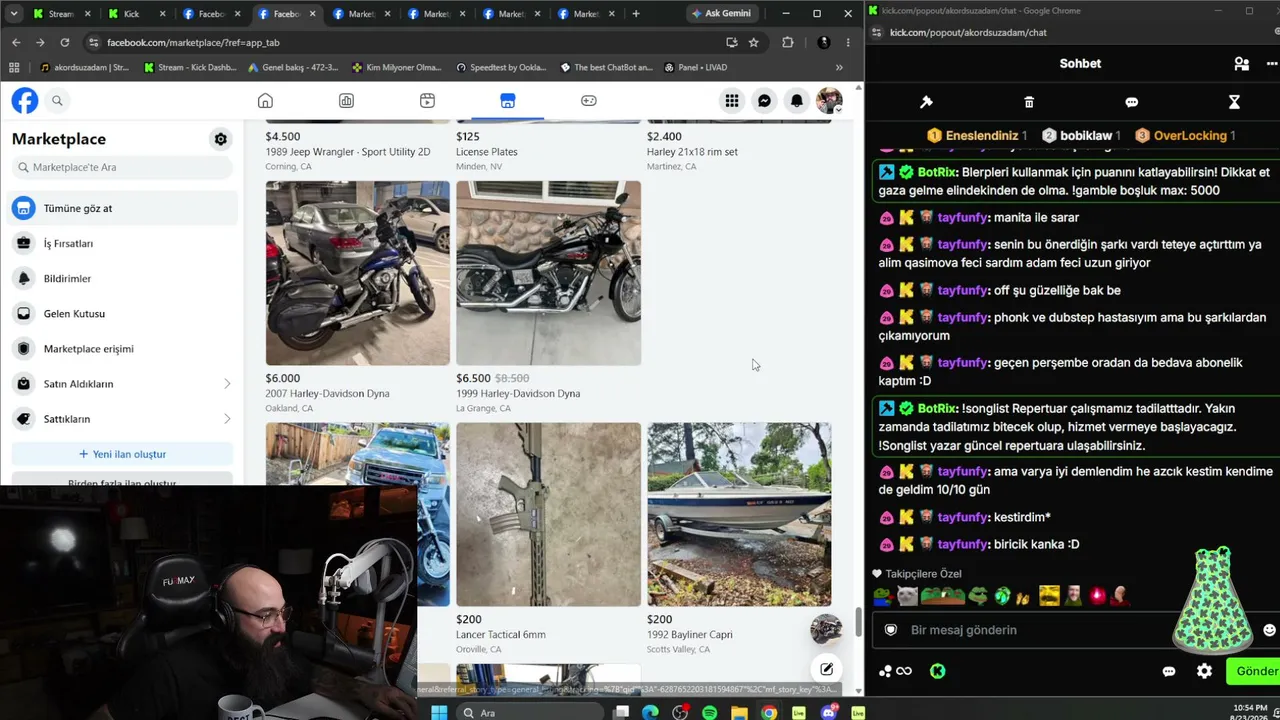The width and height of the screenshot is (1280, 720).
Task: Open a new Chrome tab
Action: click(x=635, y=14)
